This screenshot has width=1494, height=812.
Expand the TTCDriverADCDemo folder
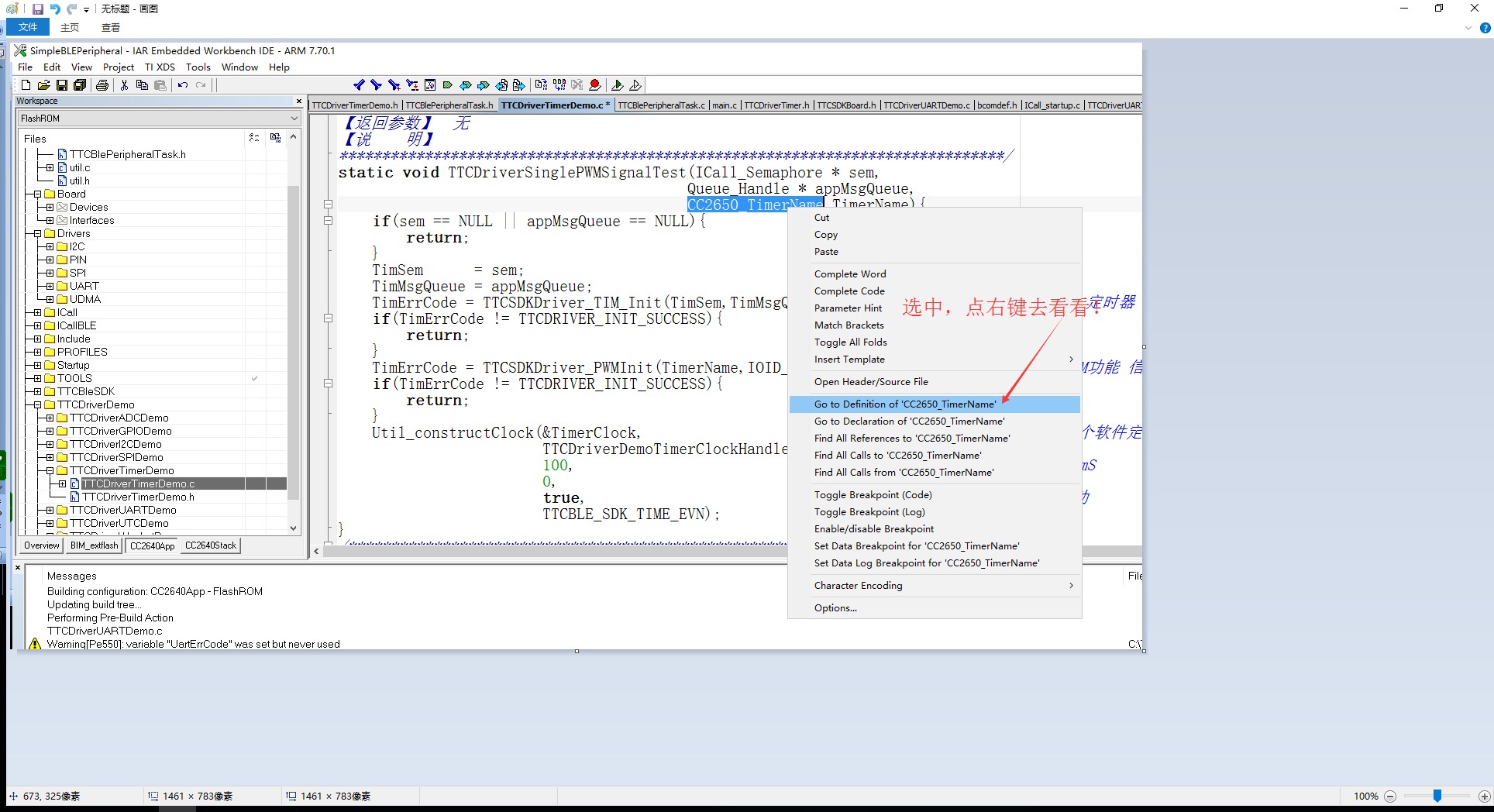coord(50,418)
